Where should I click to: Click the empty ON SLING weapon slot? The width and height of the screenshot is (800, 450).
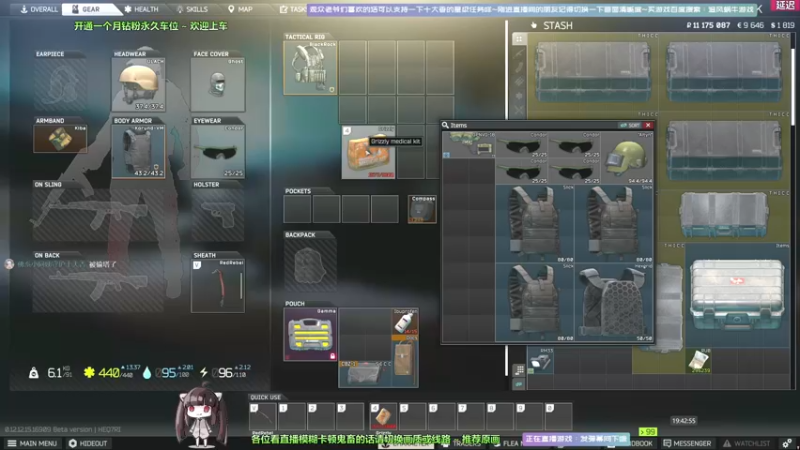[x=98, y=215]
